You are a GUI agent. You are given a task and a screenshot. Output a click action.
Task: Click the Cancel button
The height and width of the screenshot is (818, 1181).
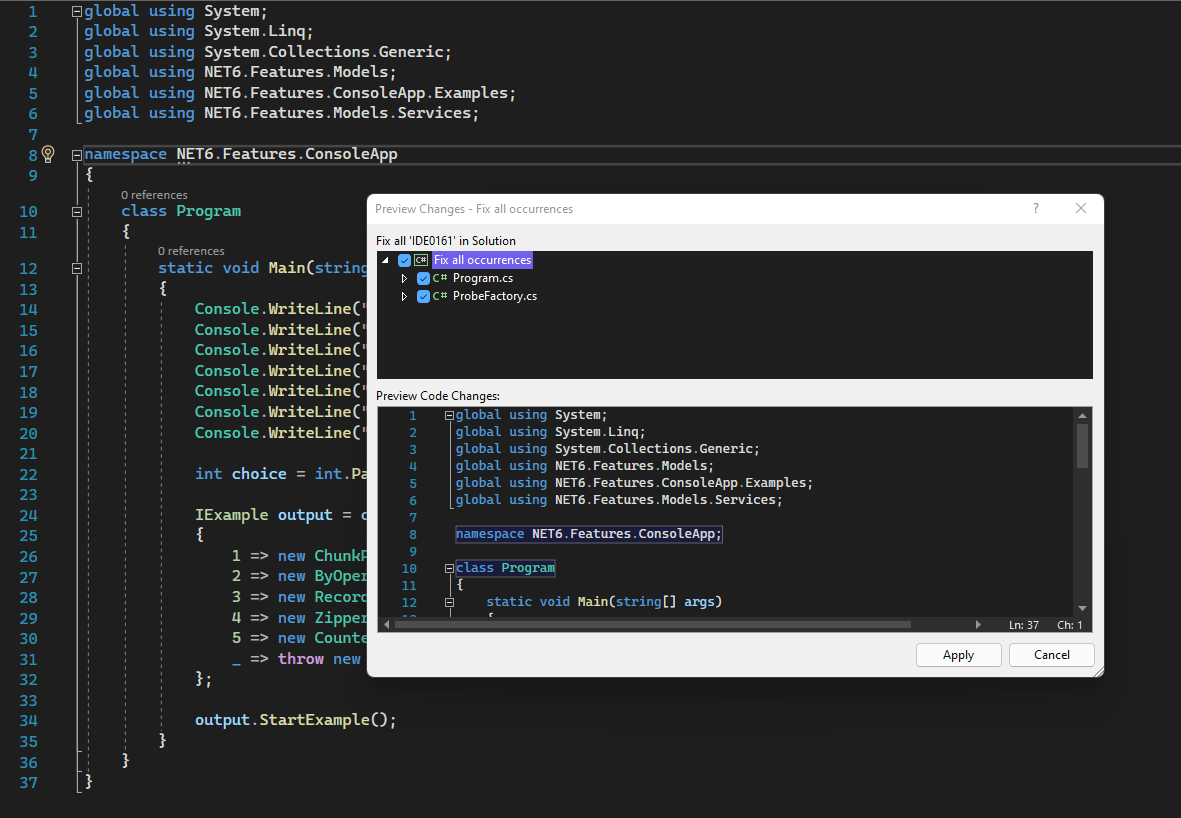(x=1051, y=654)
